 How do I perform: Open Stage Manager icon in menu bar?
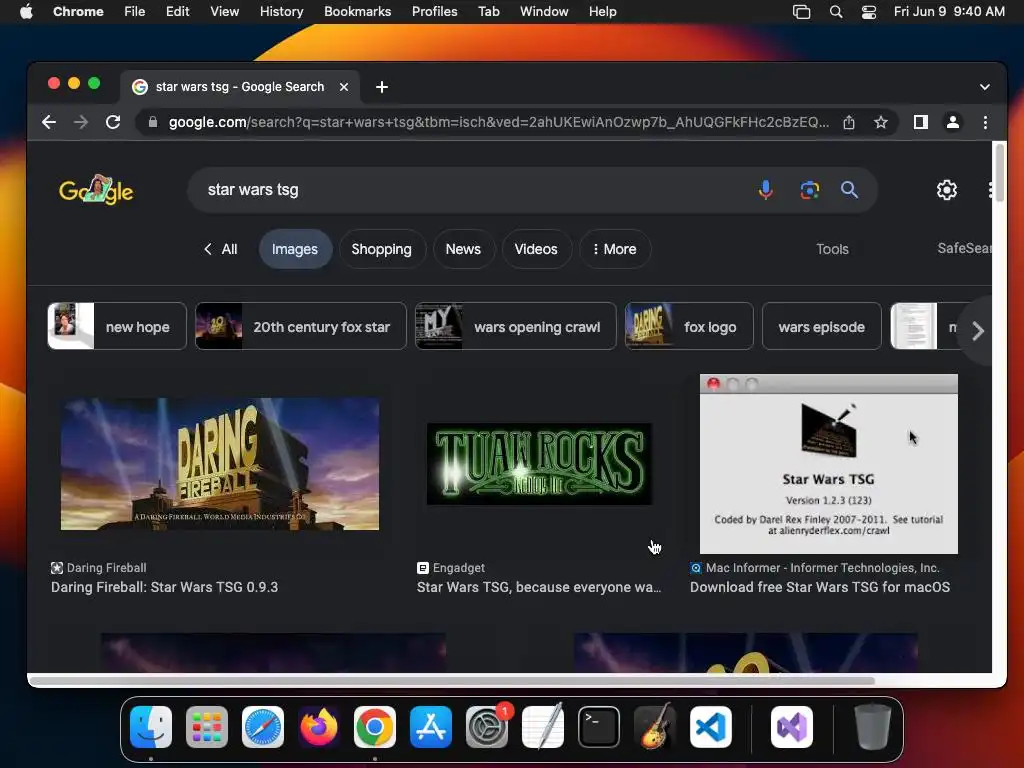(x=801, y=12)
